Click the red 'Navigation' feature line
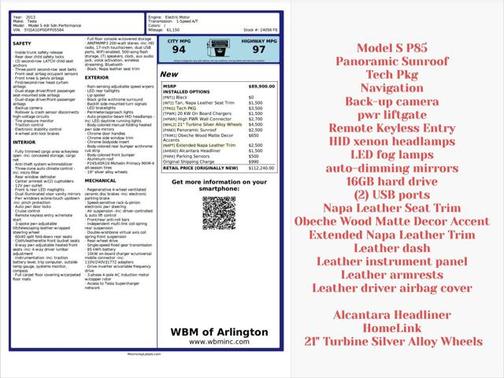This screenshot has height=378, width=504. (392, 88)
